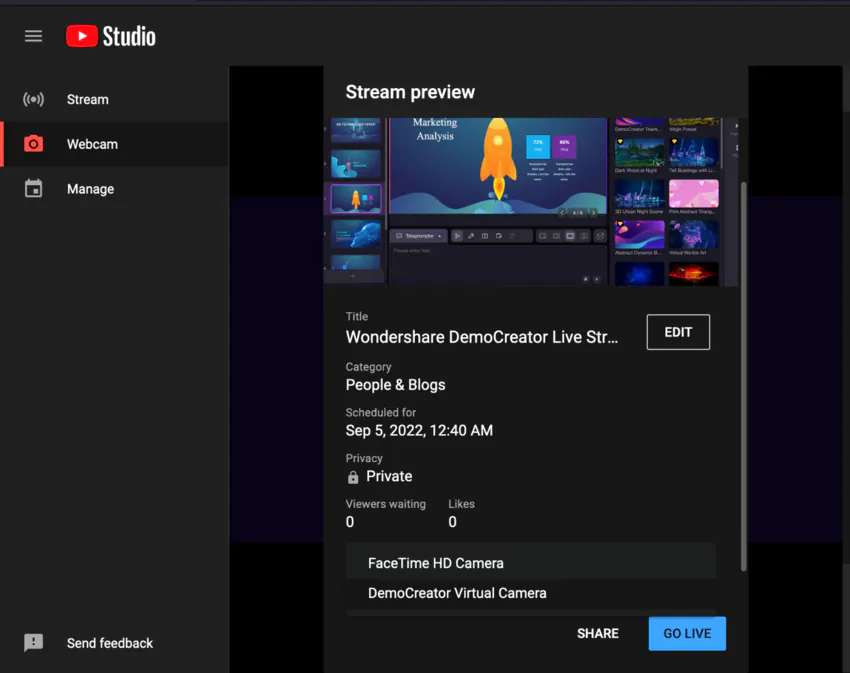Click the add-slide plus button below the thumbnails

pyautogui.click(x=353, y=276)
